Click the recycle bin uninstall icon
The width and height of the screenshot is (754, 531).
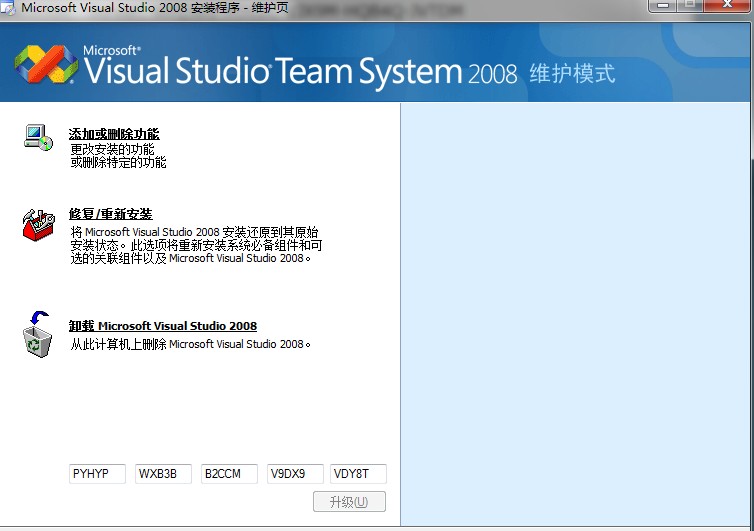(38, 334)
